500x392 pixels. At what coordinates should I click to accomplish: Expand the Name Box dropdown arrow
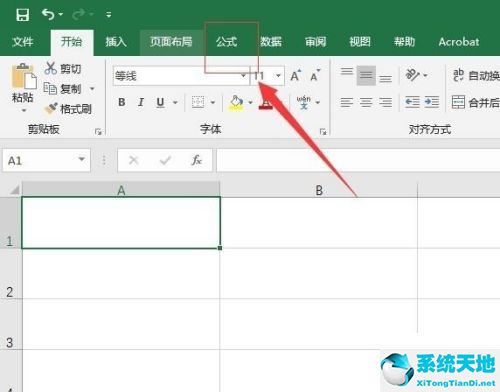point(82,160)
